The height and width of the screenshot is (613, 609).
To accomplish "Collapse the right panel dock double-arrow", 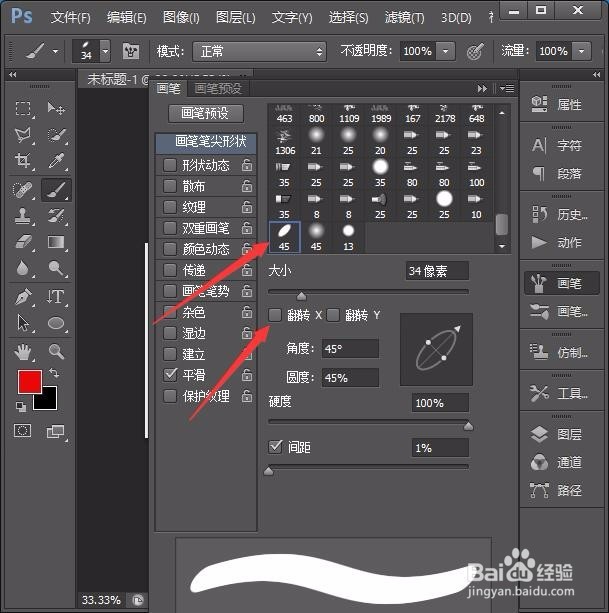I will [596, 74].
